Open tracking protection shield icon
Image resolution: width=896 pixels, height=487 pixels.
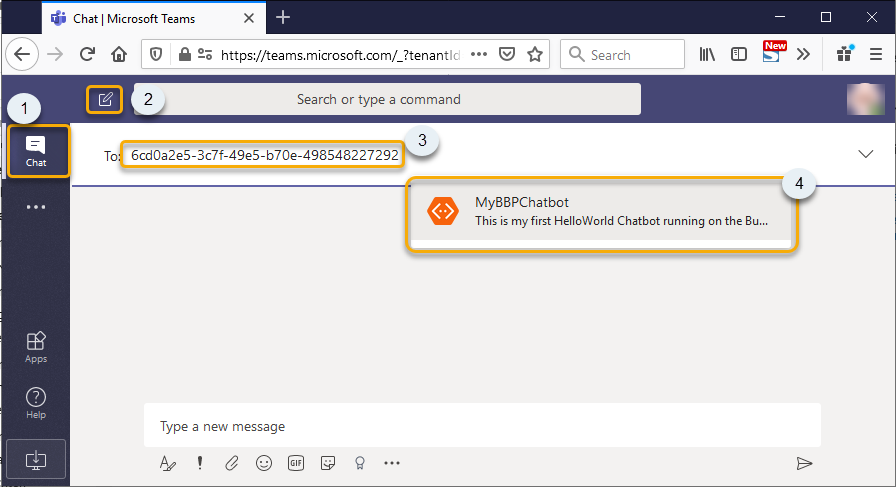[155, 54]
